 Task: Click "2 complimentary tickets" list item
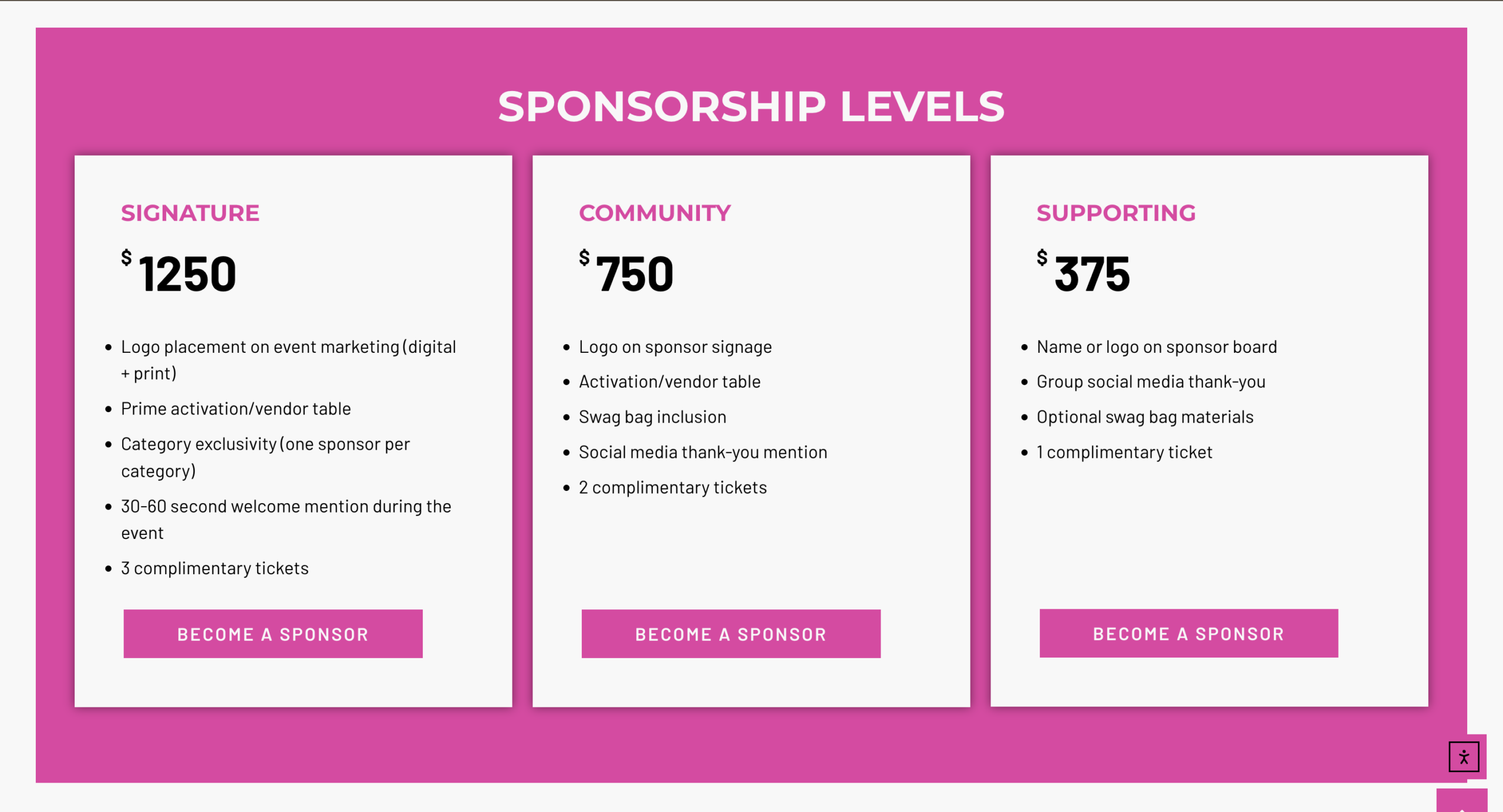672,487
